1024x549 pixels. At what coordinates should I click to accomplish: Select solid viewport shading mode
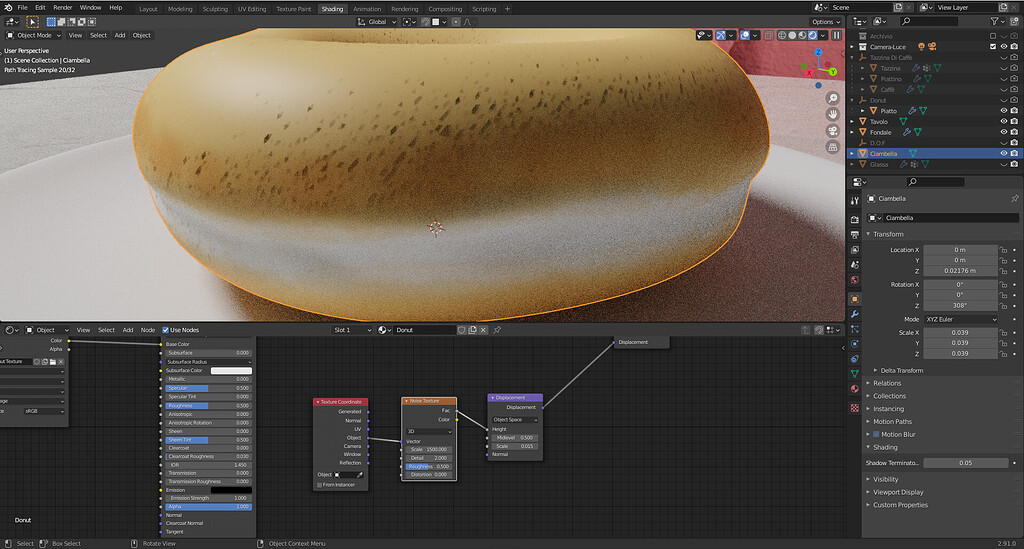792,35
